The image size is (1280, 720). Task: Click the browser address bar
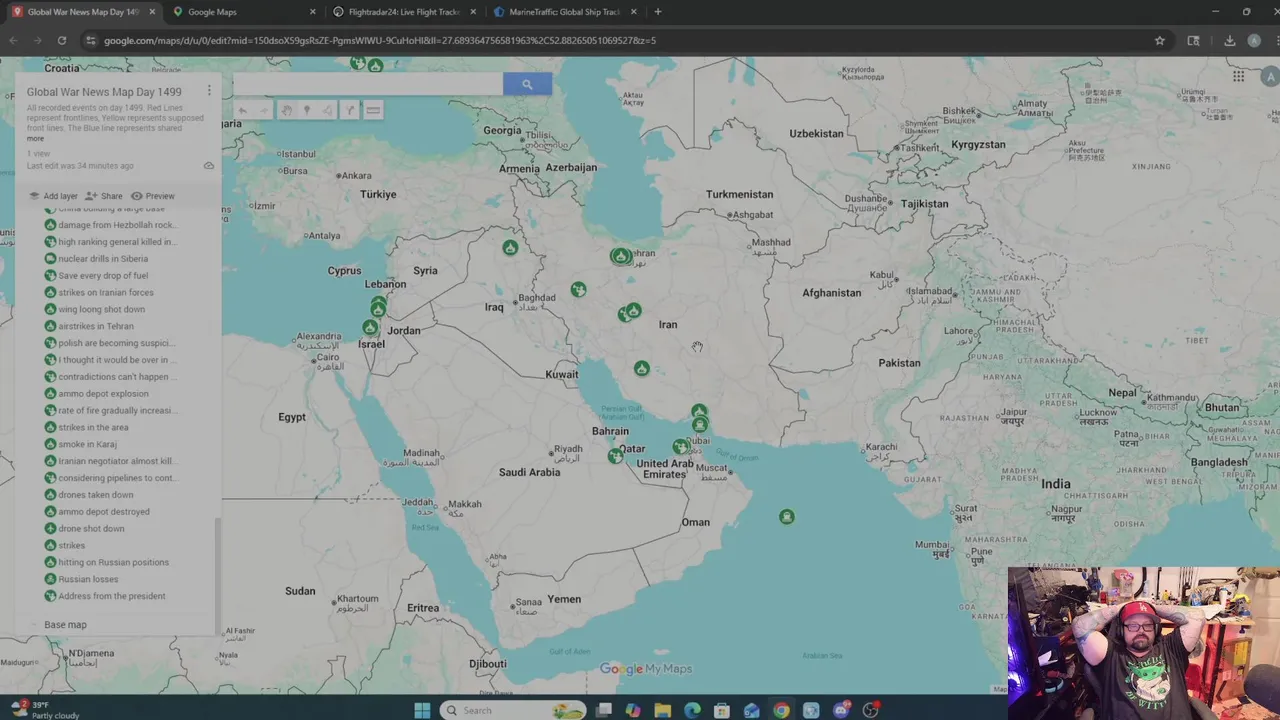pyautogui.click(x=620, y=40)
